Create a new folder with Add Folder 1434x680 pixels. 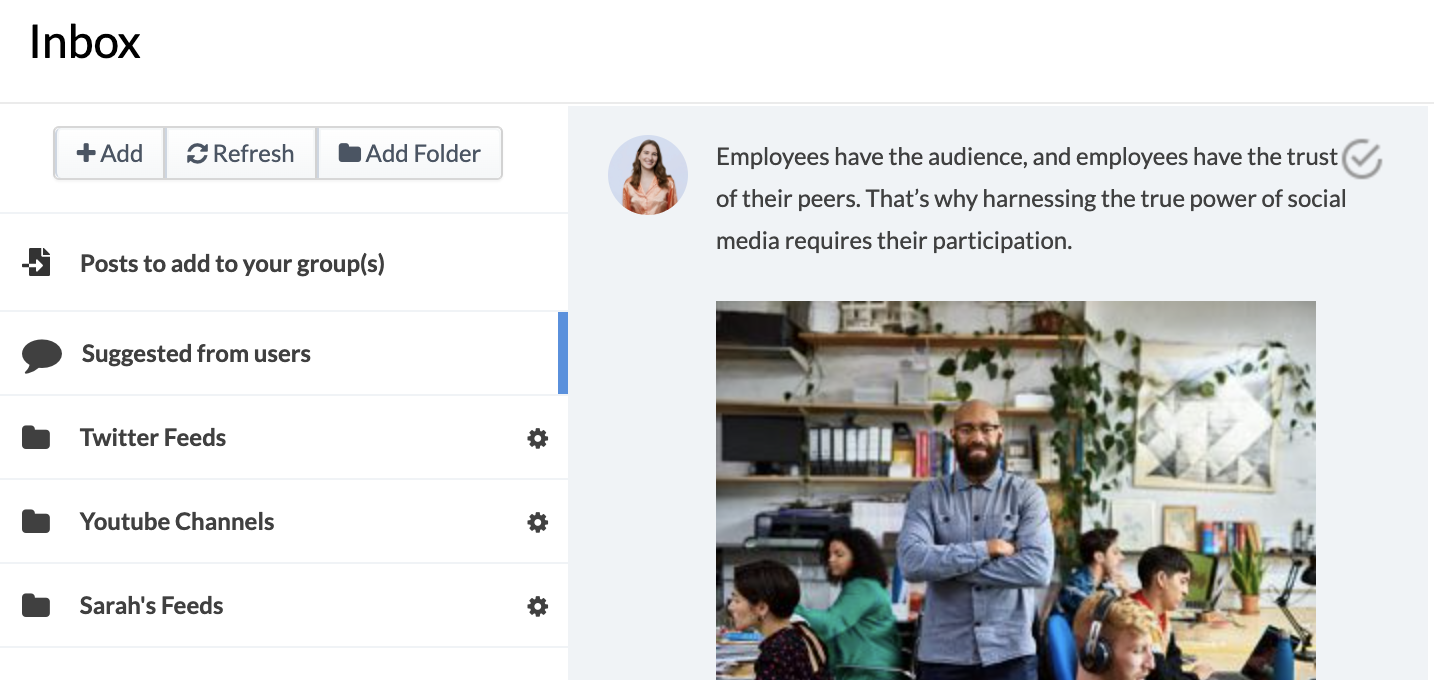(410, 153)
